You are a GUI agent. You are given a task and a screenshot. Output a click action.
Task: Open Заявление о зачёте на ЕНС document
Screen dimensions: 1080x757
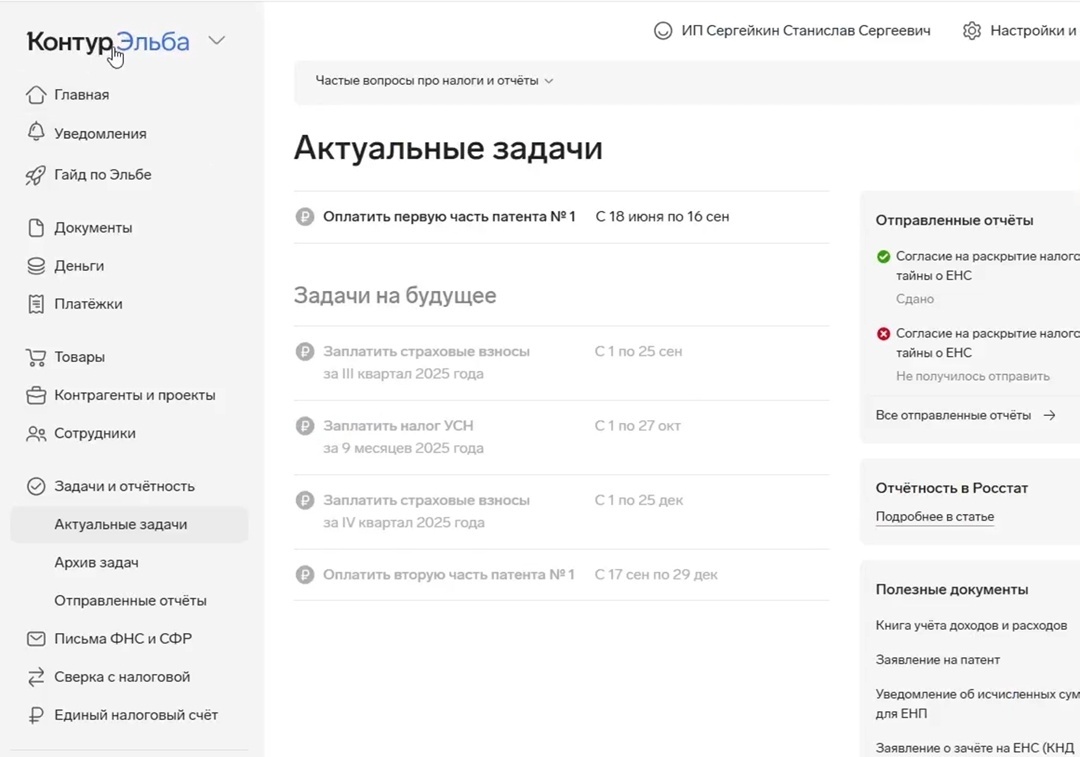tap(977, 748)
